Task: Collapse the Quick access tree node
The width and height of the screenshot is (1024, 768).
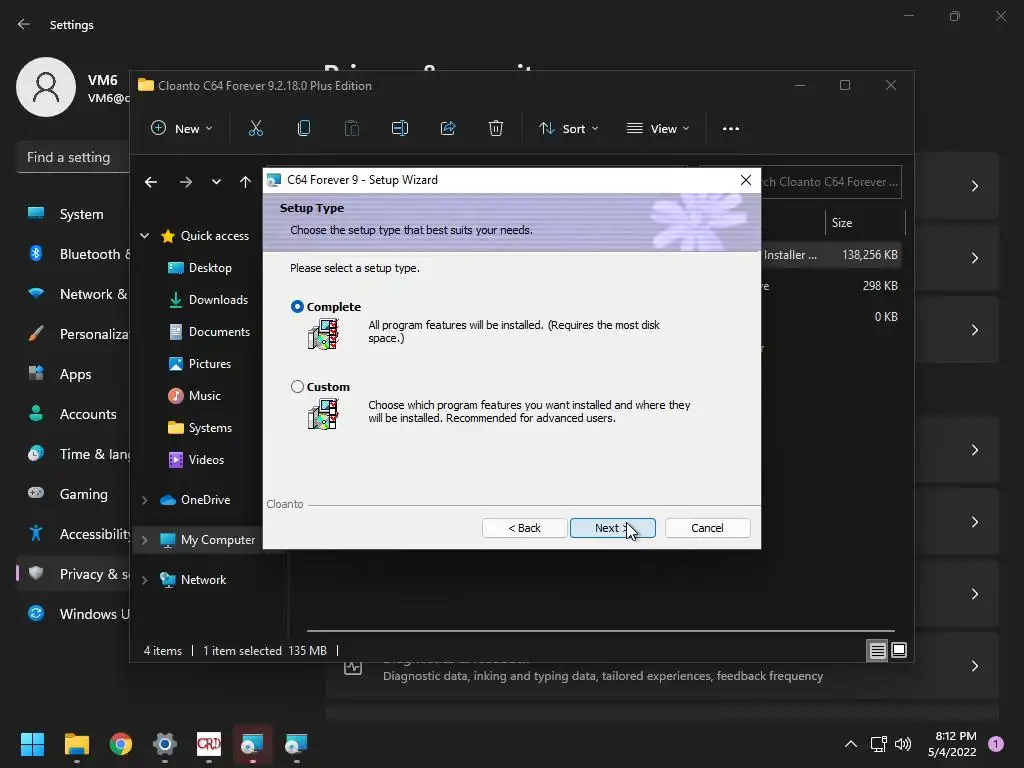Action: click(144, 236)
